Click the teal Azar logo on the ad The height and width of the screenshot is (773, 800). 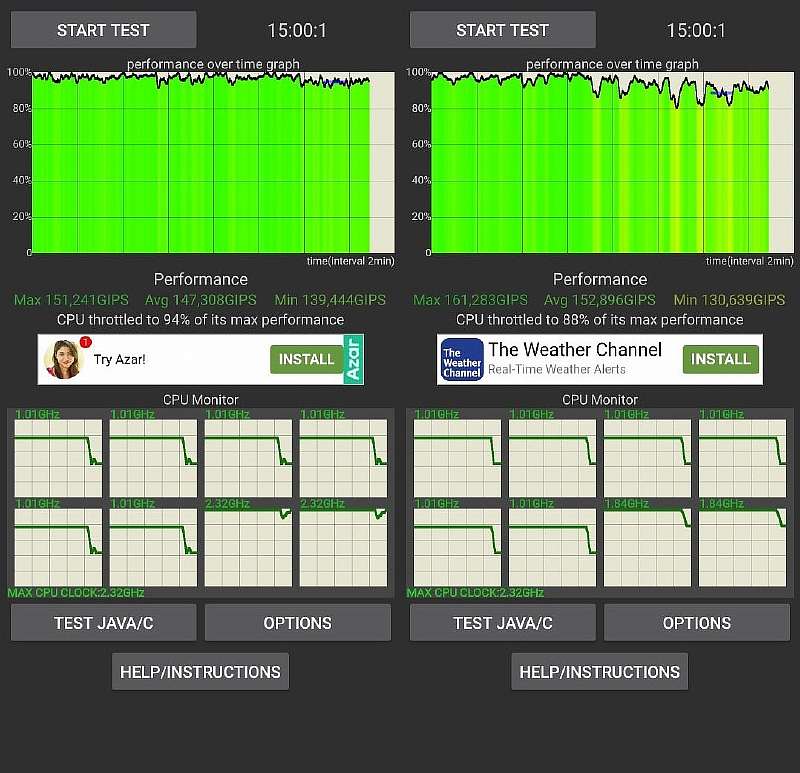click(x=352, y=359)
